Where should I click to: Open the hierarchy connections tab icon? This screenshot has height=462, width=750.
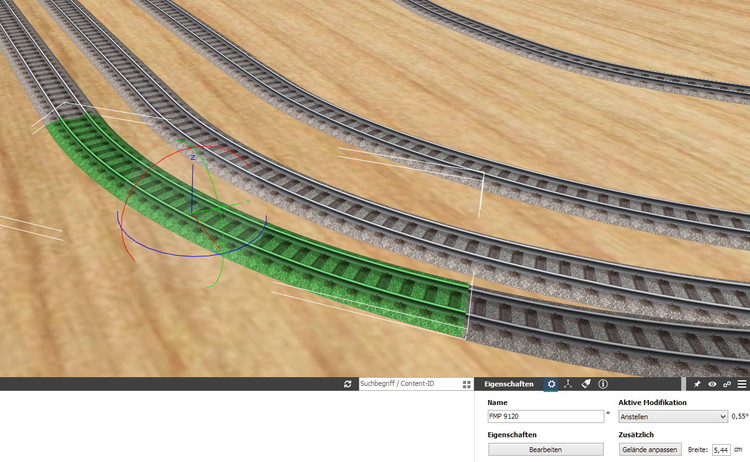pyautogui.click(x=568, y=384)
